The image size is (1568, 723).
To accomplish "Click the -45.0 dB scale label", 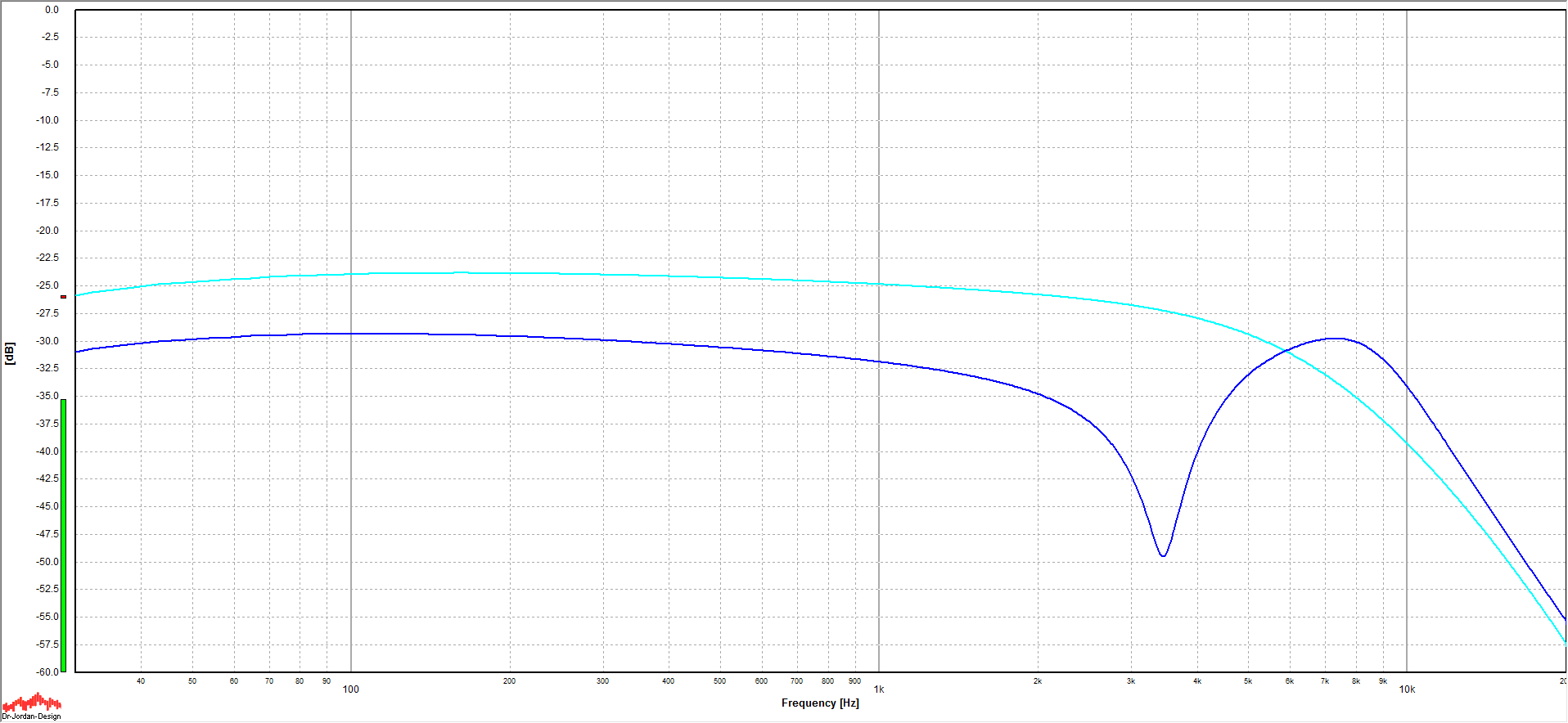I will click(48, 506).
